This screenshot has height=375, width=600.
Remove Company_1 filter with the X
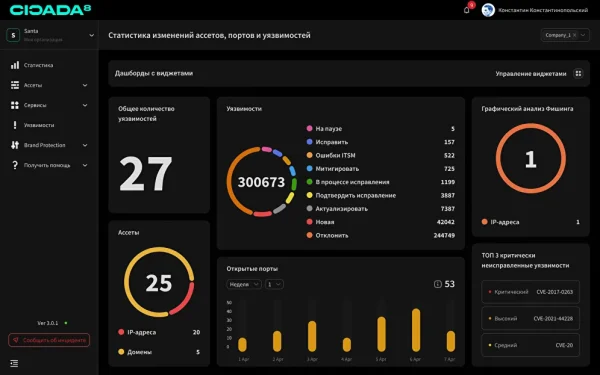(574, 35)
